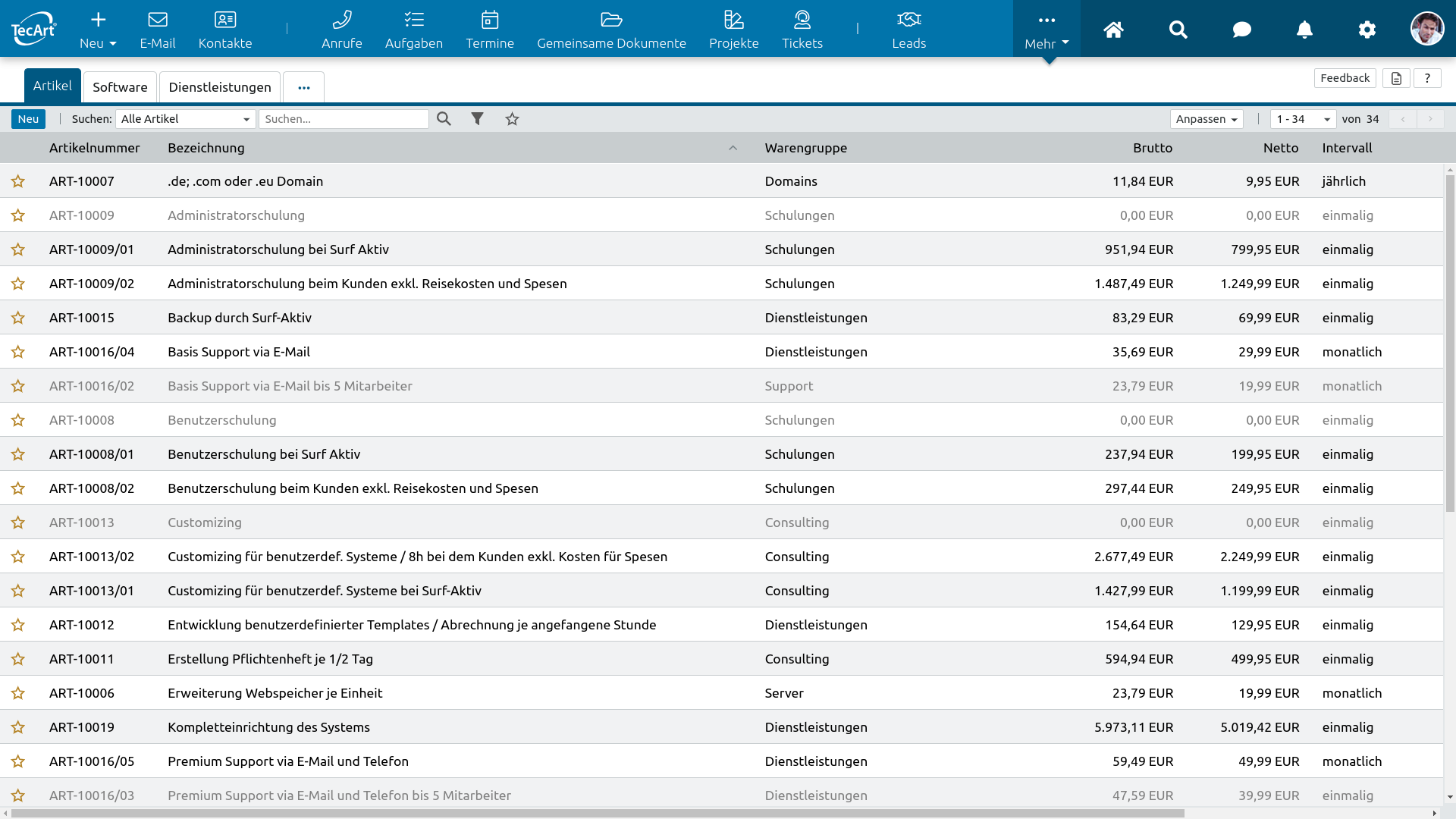Open the 1 - 34 page range dropdown
Viewport: 1456px width, 819px height.
click(1302, 119)
